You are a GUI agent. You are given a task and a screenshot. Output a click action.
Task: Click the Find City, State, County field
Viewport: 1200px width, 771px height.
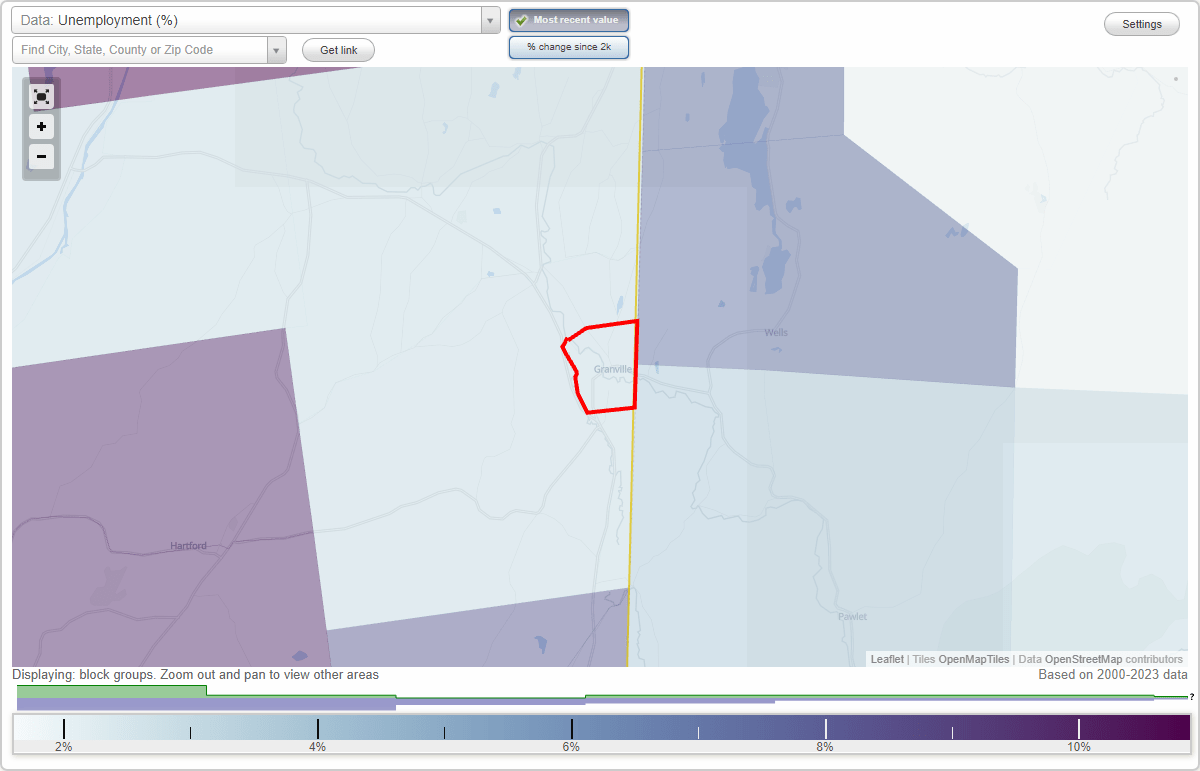tap(140, 50)
